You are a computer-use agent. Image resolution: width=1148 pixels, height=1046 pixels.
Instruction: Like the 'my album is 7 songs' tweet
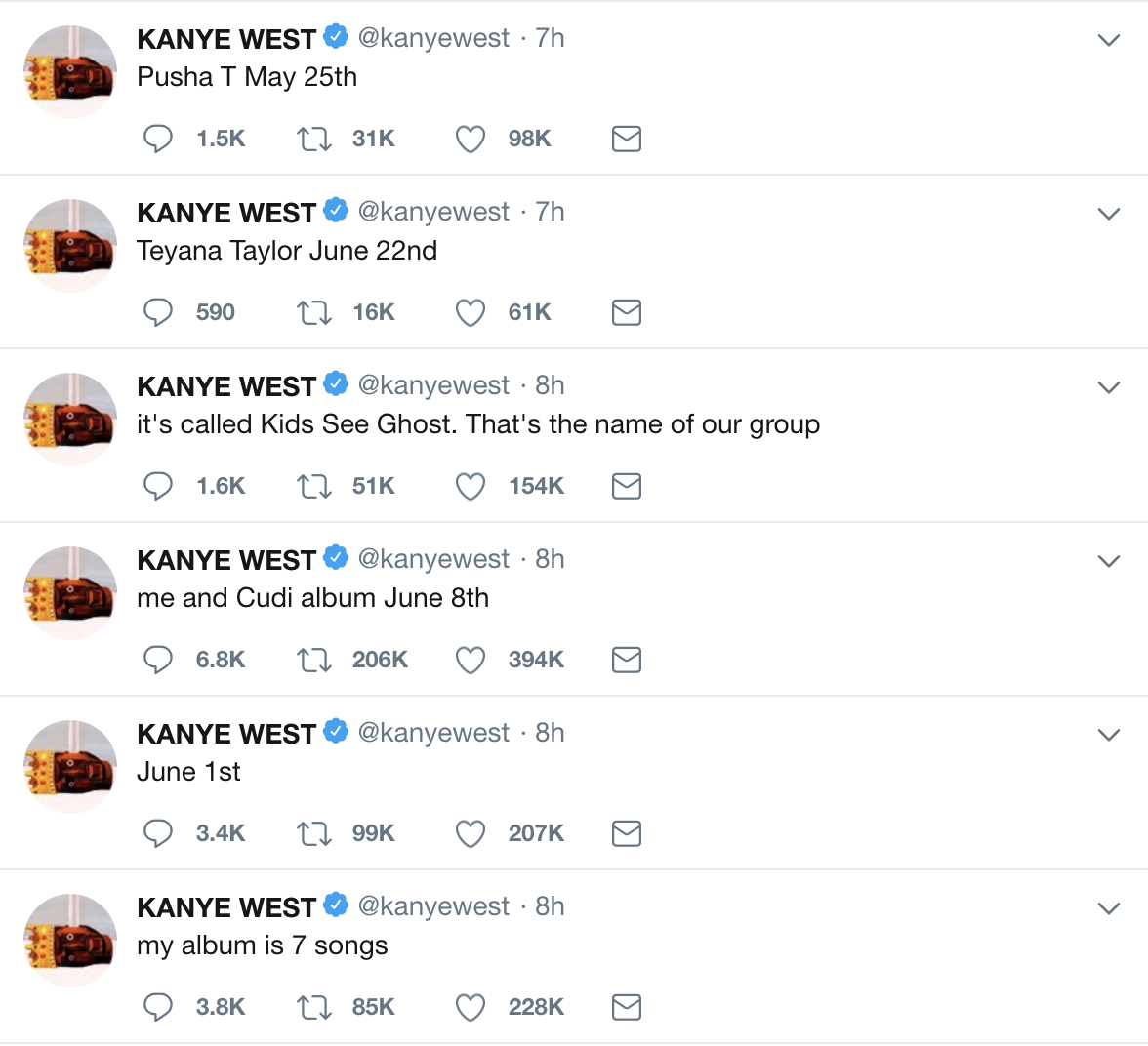[x=471, y=1007]
